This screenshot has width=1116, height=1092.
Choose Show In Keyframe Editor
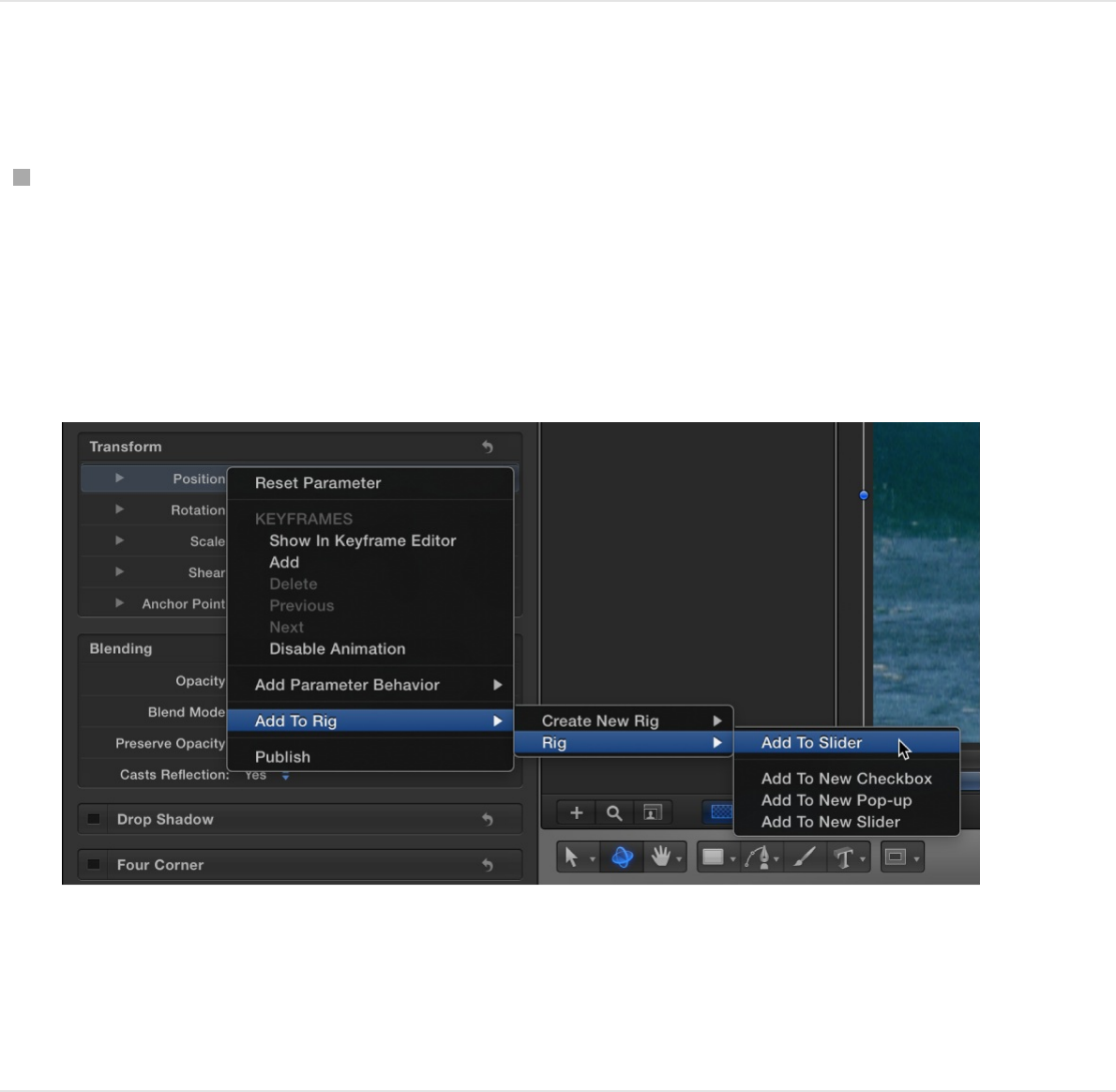[370, 541]
